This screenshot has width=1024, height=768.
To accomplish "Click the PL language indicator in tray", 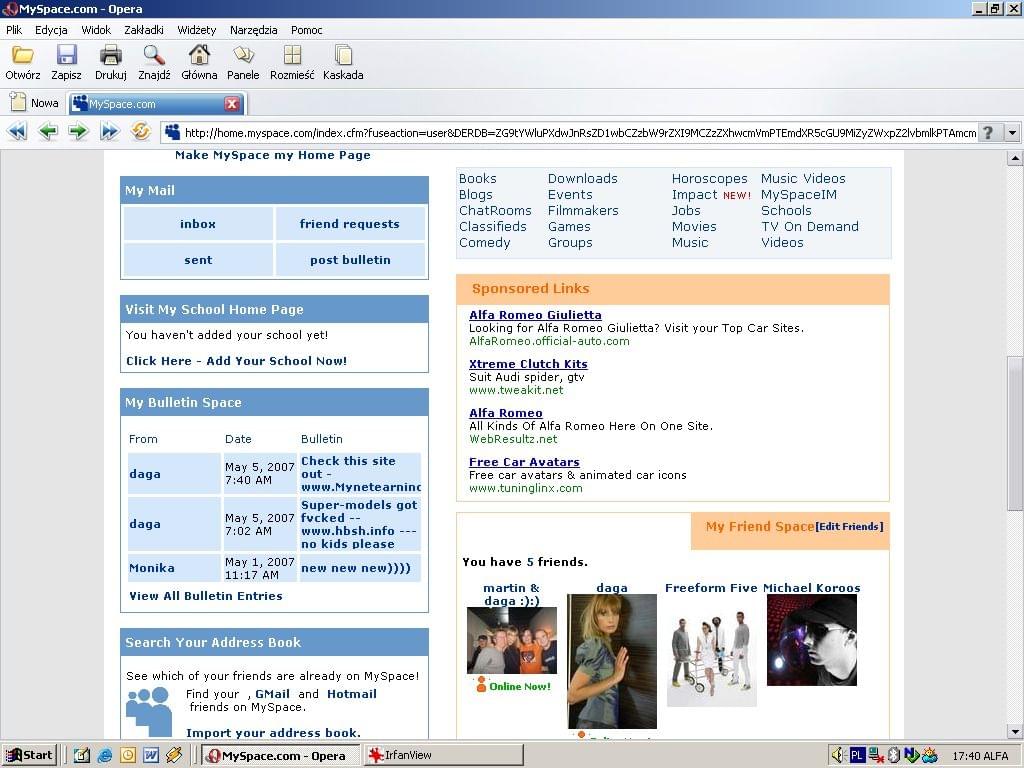I will (857, 756).
